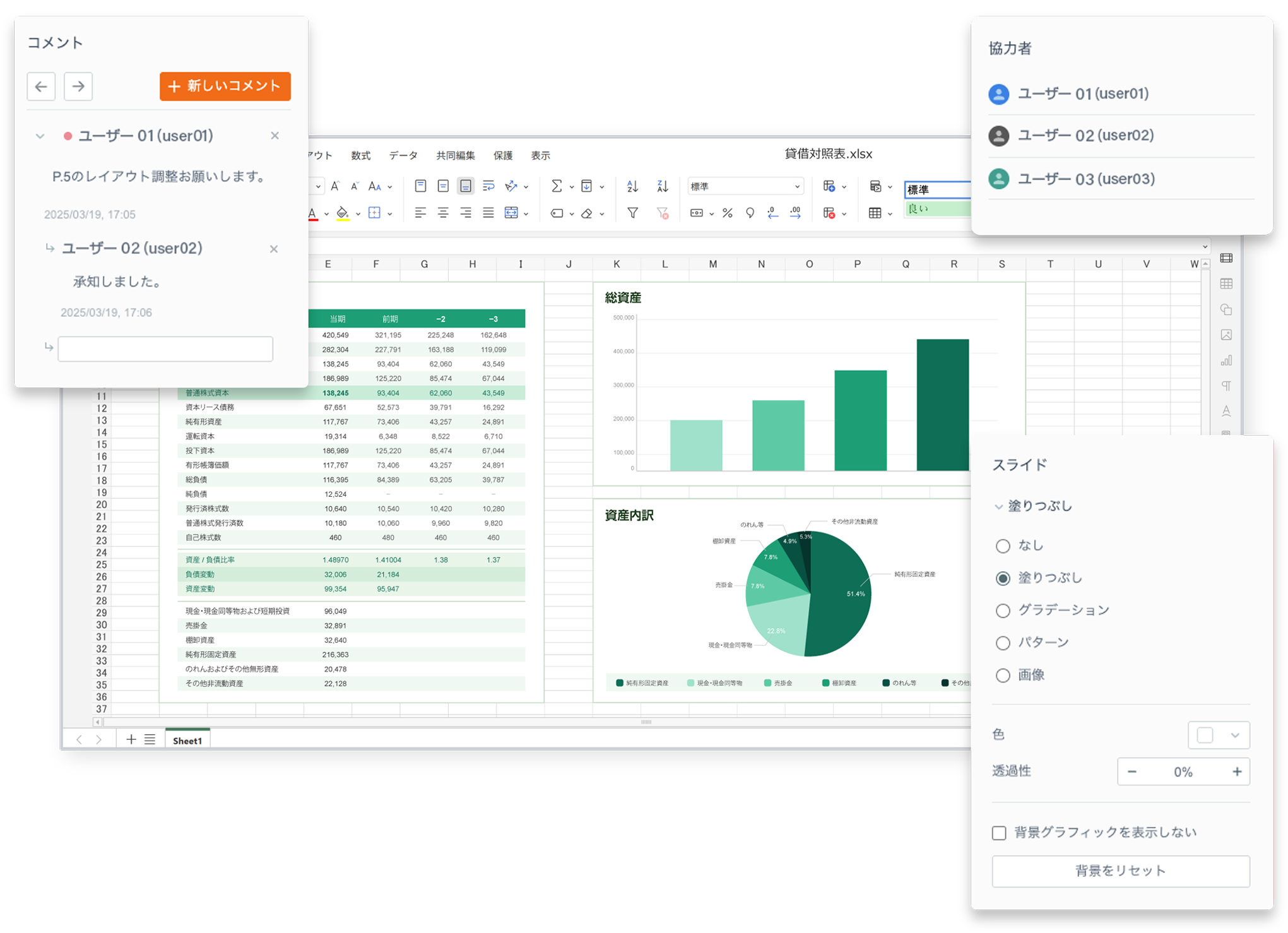This screenshot has height=933, width=1288.
Task: Click the fill color paint bucket icon
Action: pos(343,213)
